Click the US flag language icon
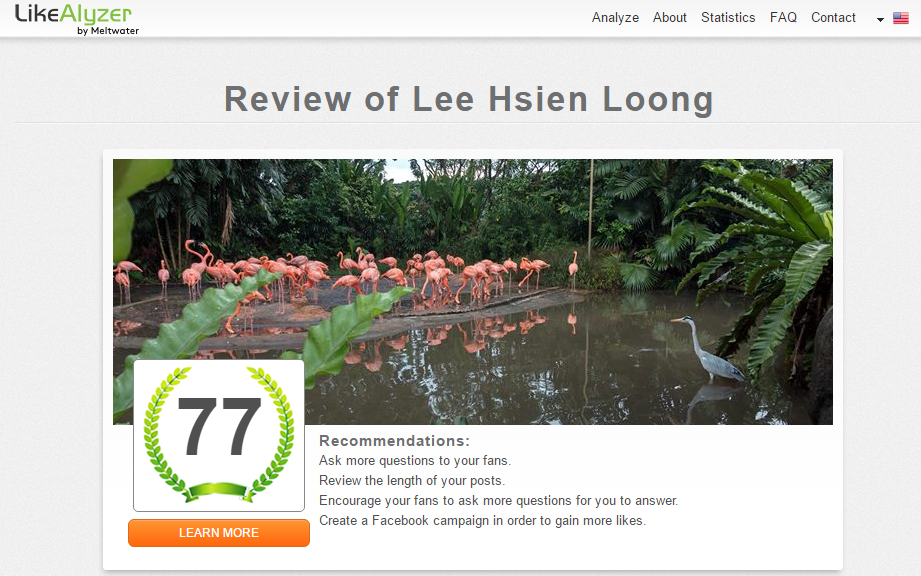Image resolution: width=921 pixels, height=576 pixels. coord(900,18)
